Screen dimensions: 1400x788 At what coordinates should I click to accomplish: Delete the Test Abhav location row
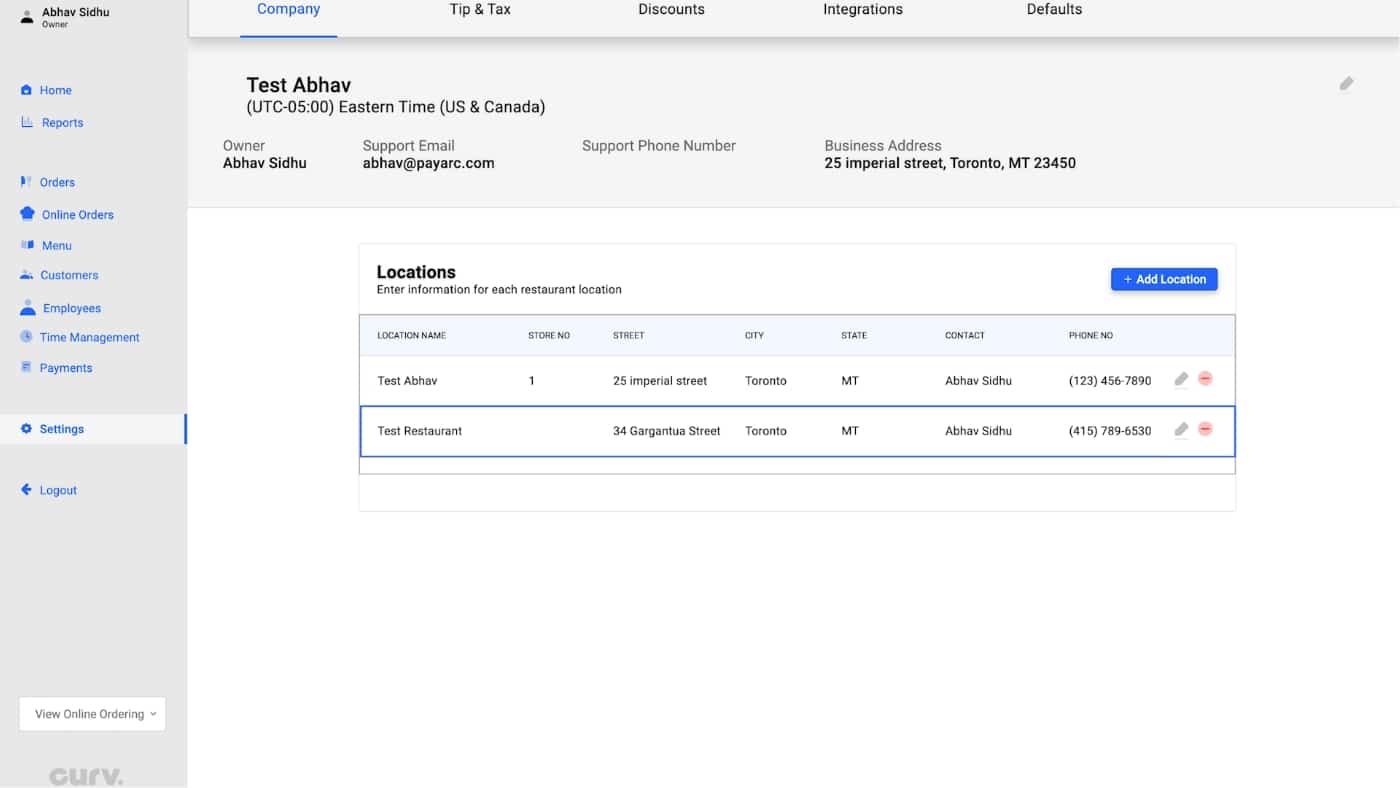pyautogui.click(x=1205, y=379)
